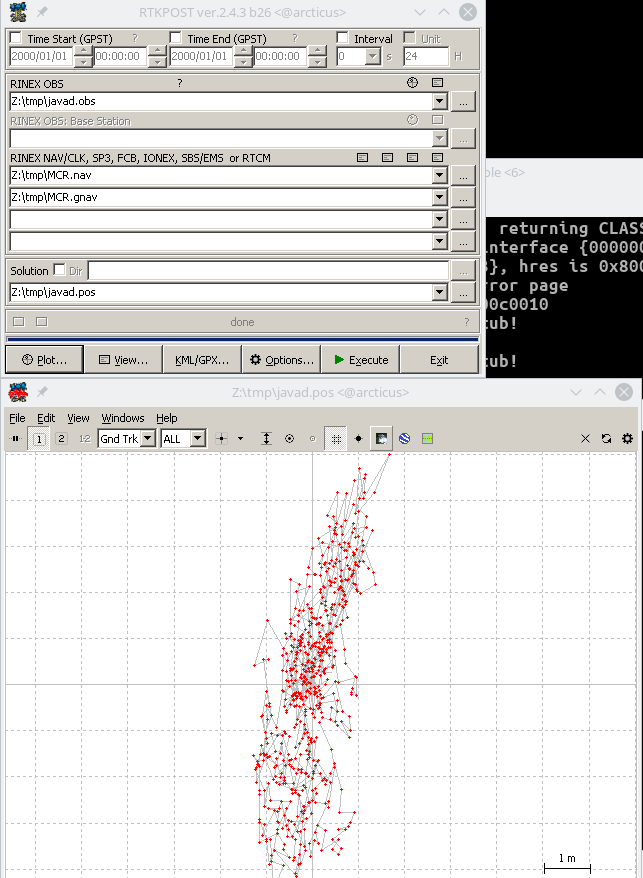
Task: Toggle the grid display icon in plot toolbar
Action: coord(336,438)
